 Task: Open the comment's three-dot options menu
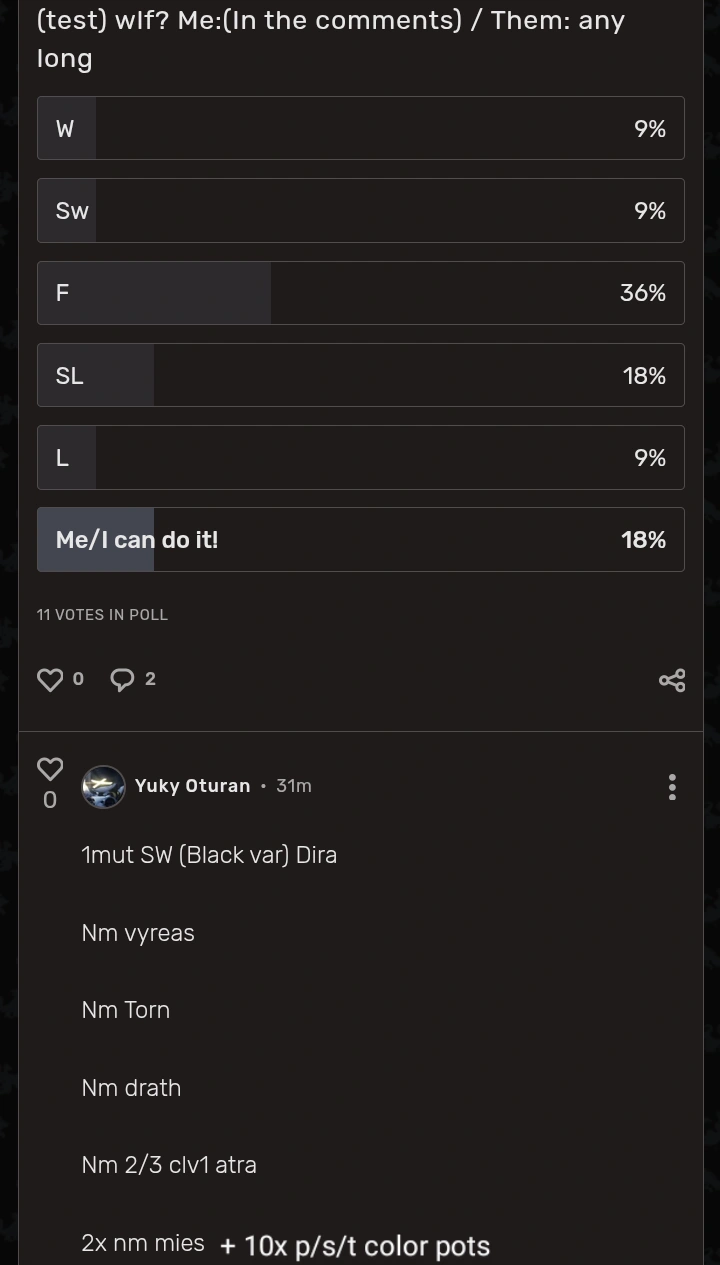672,787
